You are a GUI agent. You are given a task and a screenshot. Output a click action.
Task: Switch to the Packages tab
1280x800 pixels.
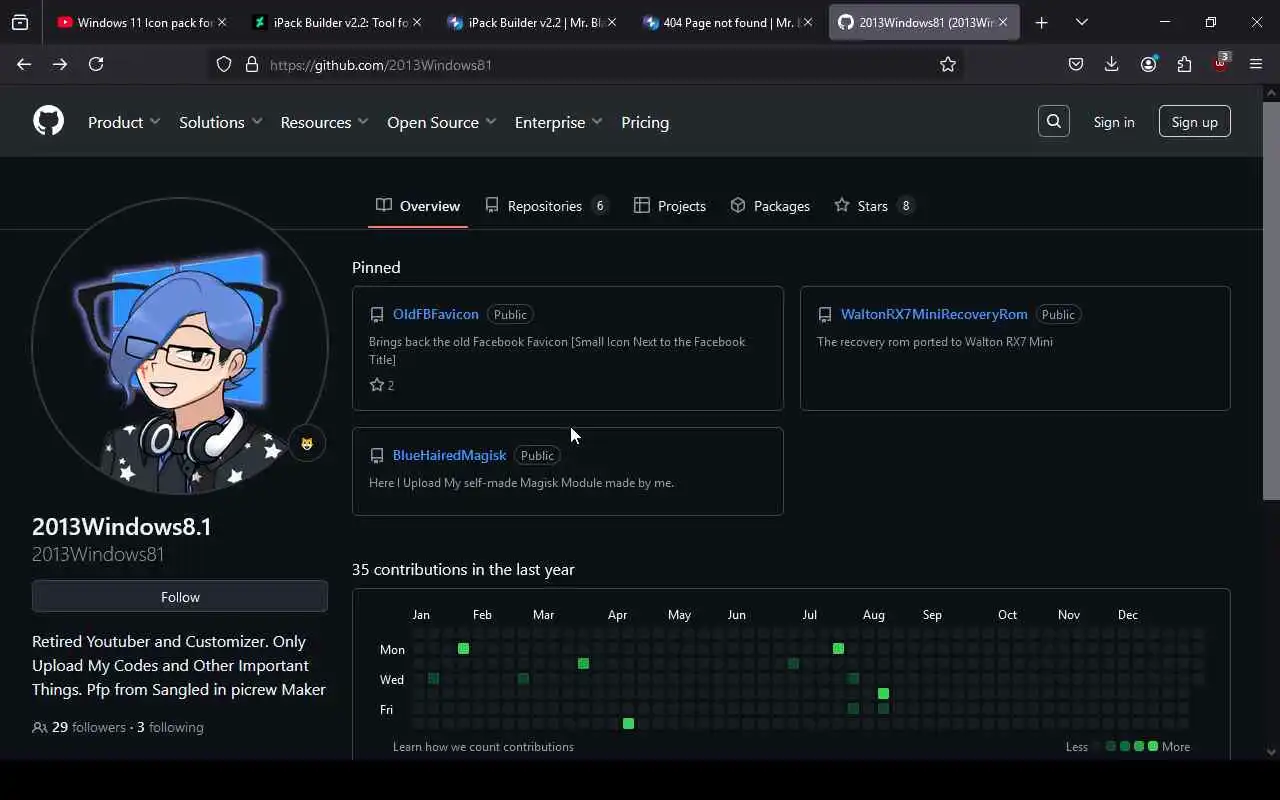pos(770,206)
